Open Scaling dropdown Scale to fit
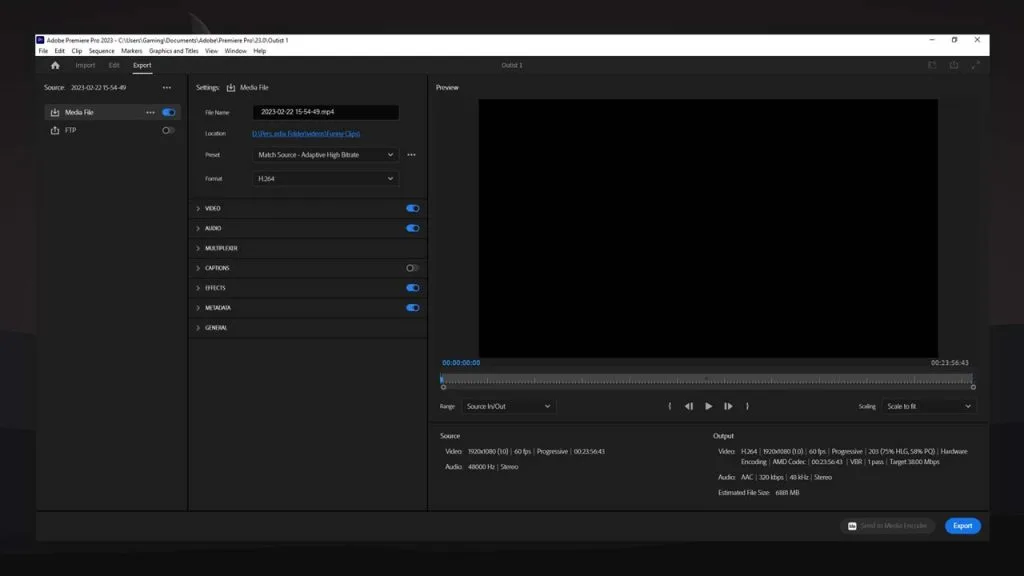Screen dimensions: 1024x576 click(928, 406)
